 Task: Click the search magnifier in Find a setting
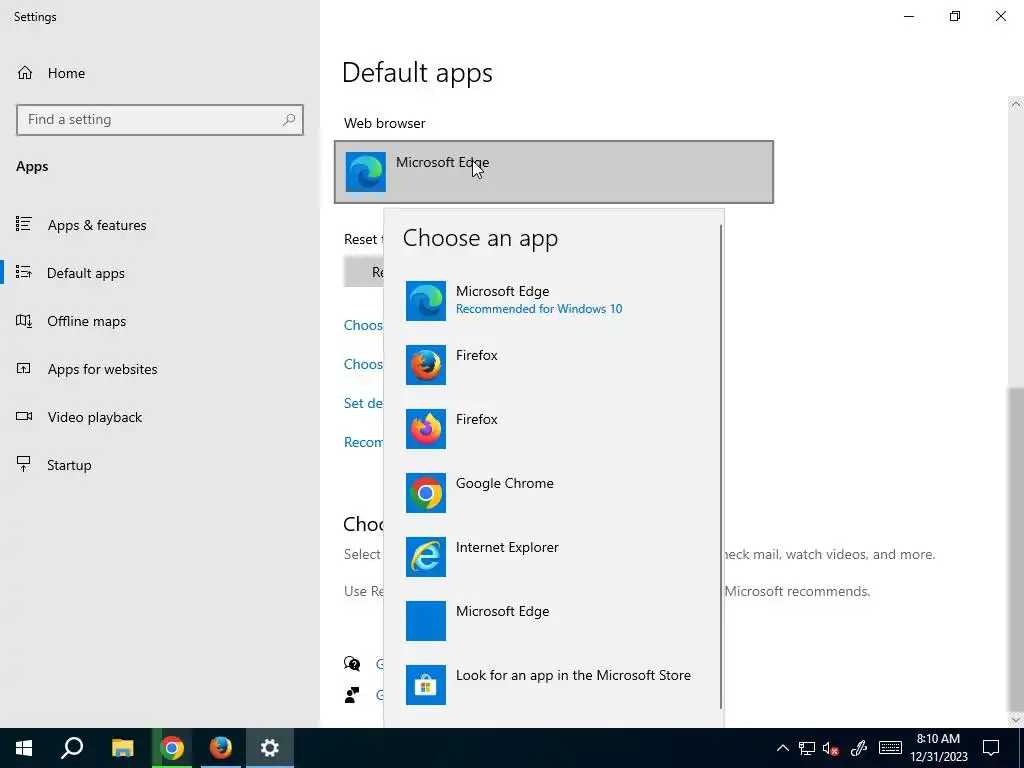tap(289, 120)
